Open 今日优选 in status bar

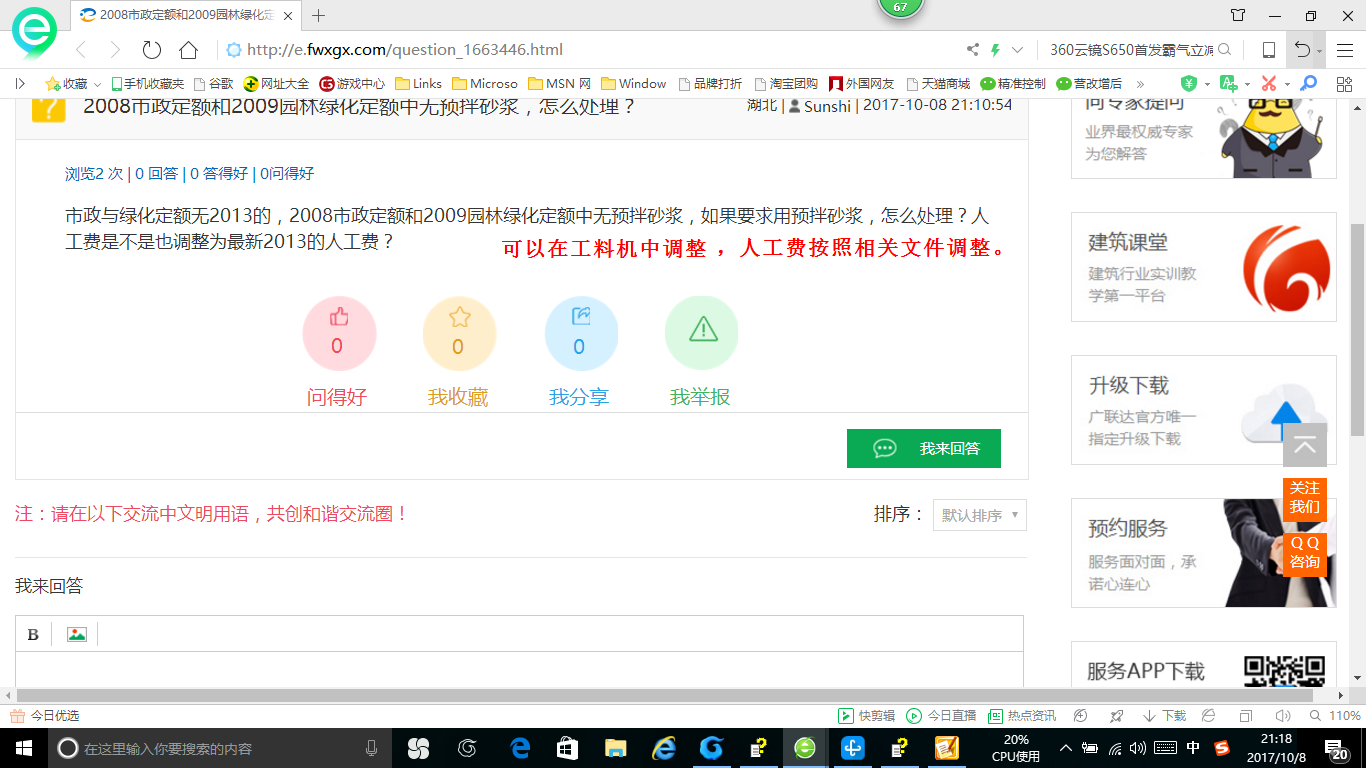[x=44, y=716]
